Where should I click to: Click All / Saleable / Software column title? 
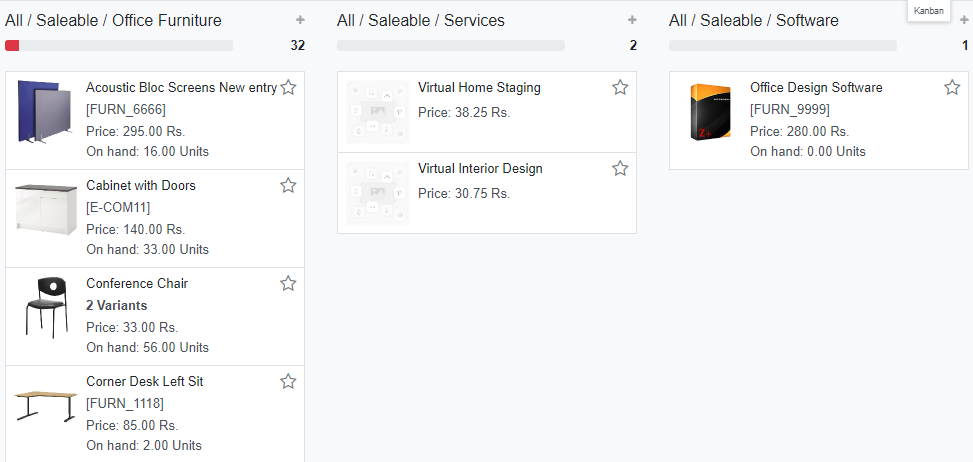754,20
